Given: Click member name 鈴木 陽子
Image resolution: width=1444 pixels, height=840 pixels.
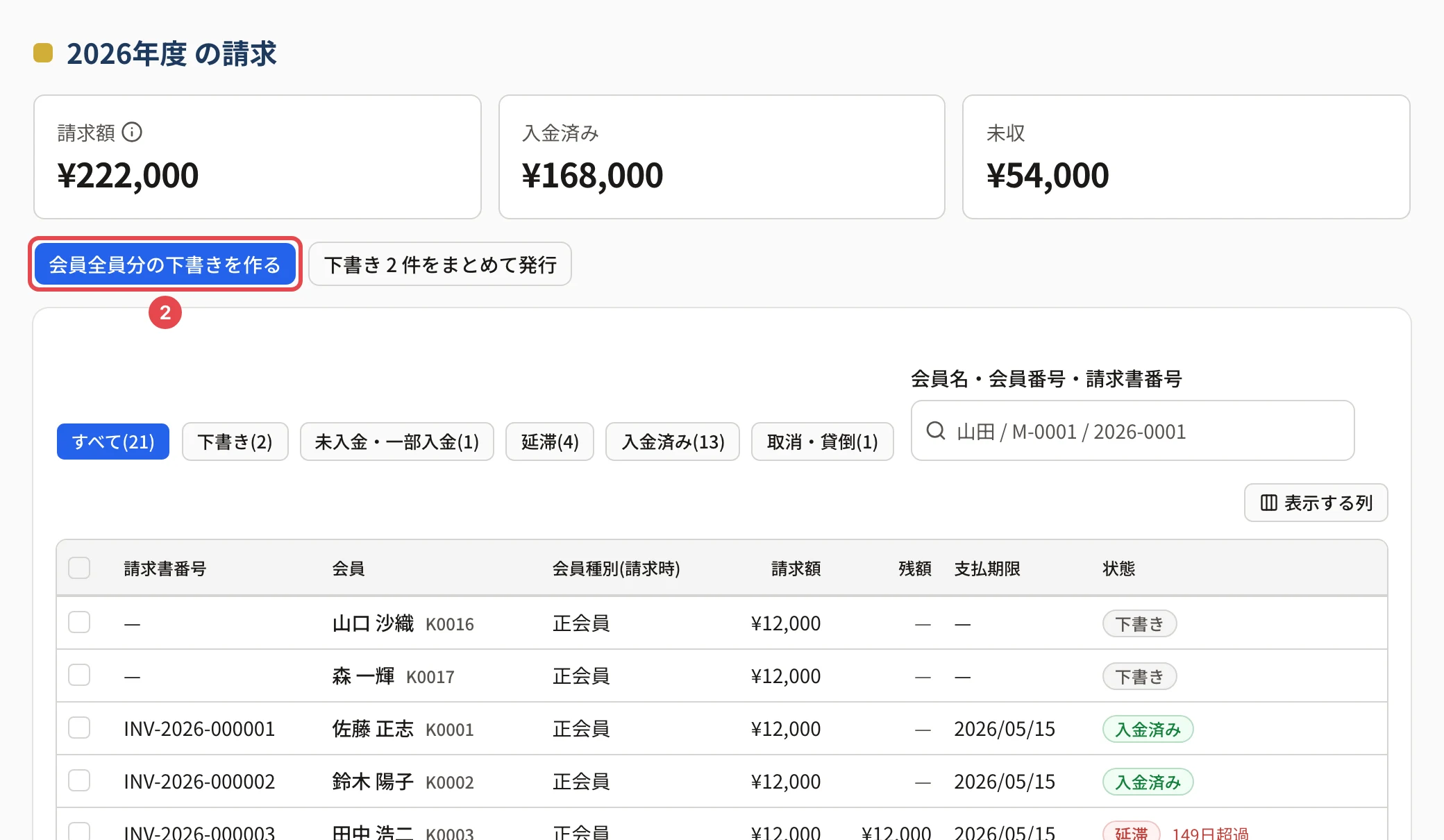Looking at the screenshot, I should (x=373, y=782).
